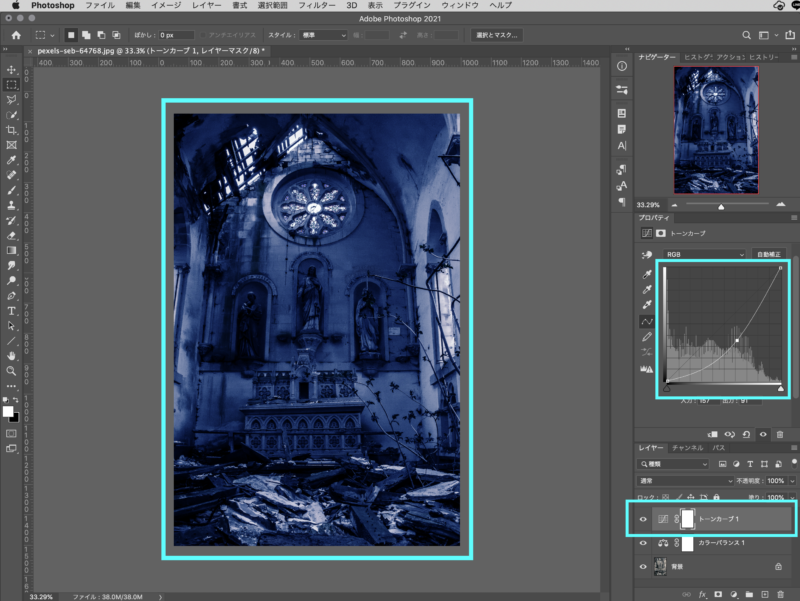This screenshot has height=601, width=800.
Task: Select the curve pencil draw tool
Action: 647,337
